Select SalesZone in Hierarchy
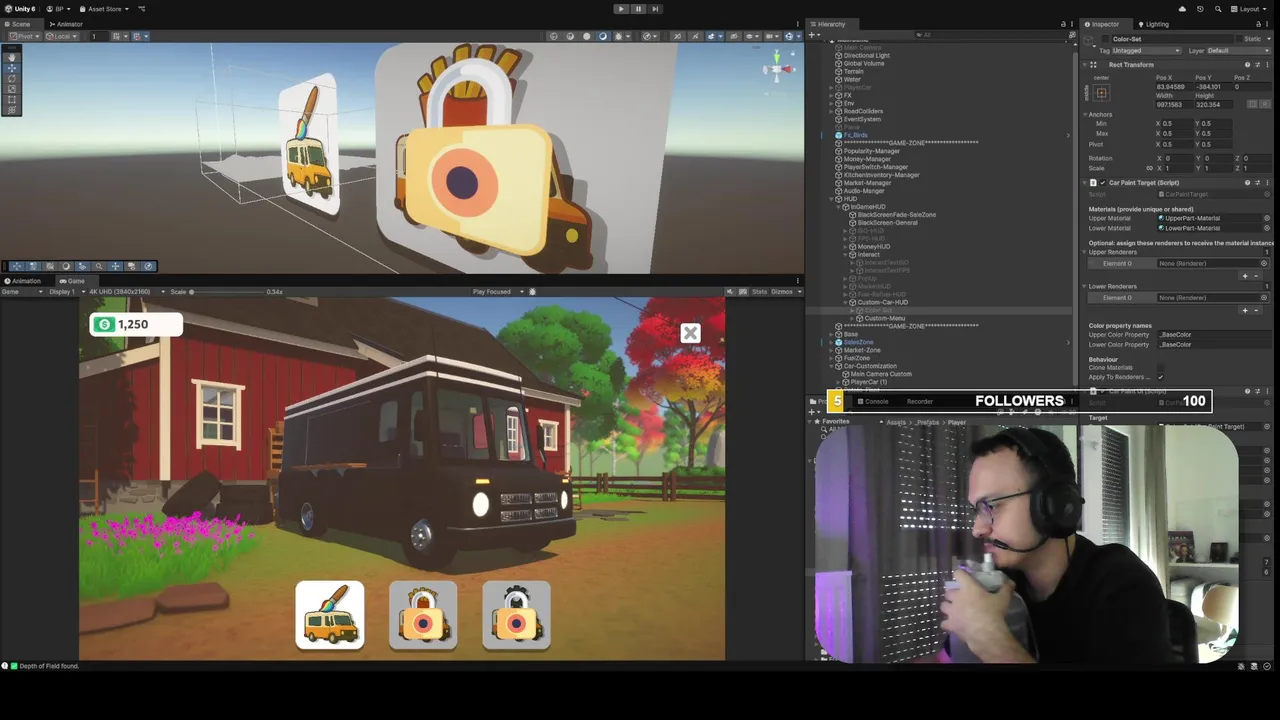This screenshot has height=720, width=1280. click(858, 343)
